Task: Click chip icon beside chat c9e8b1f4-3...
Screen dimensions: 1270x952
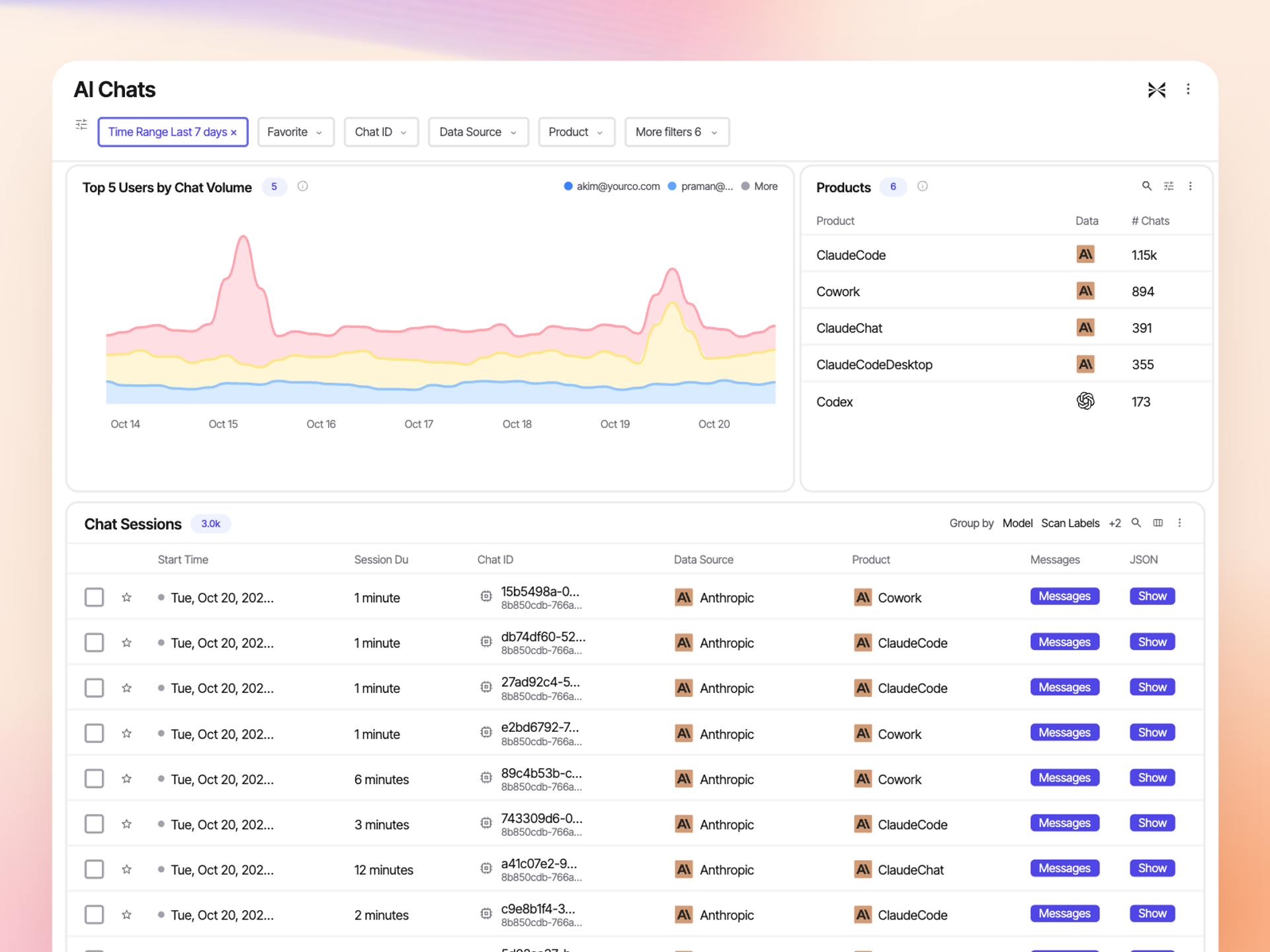Action: (486, 914)
